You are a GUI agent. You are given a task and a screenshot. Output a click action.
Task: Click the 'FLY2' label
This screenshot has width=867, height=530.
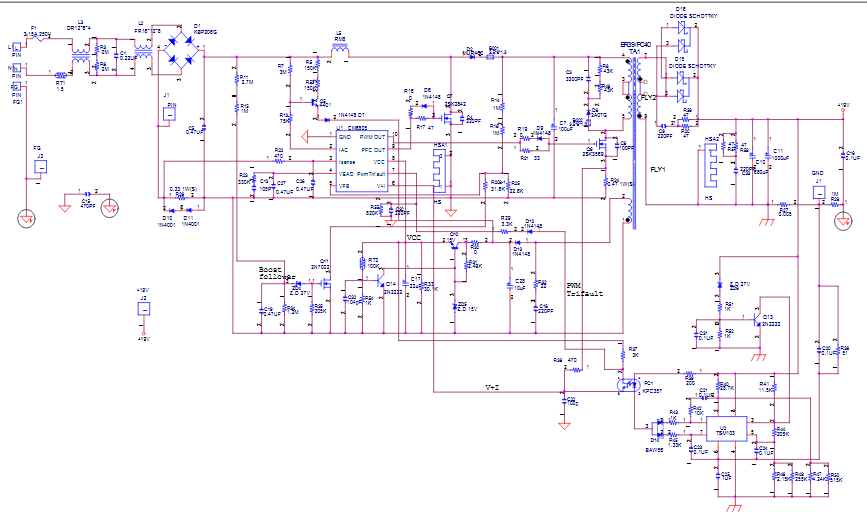[647, 97]
